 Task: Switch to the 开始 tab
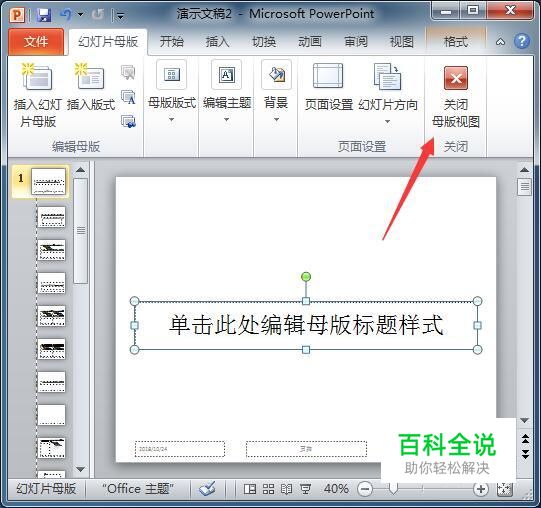click(171, 42)
